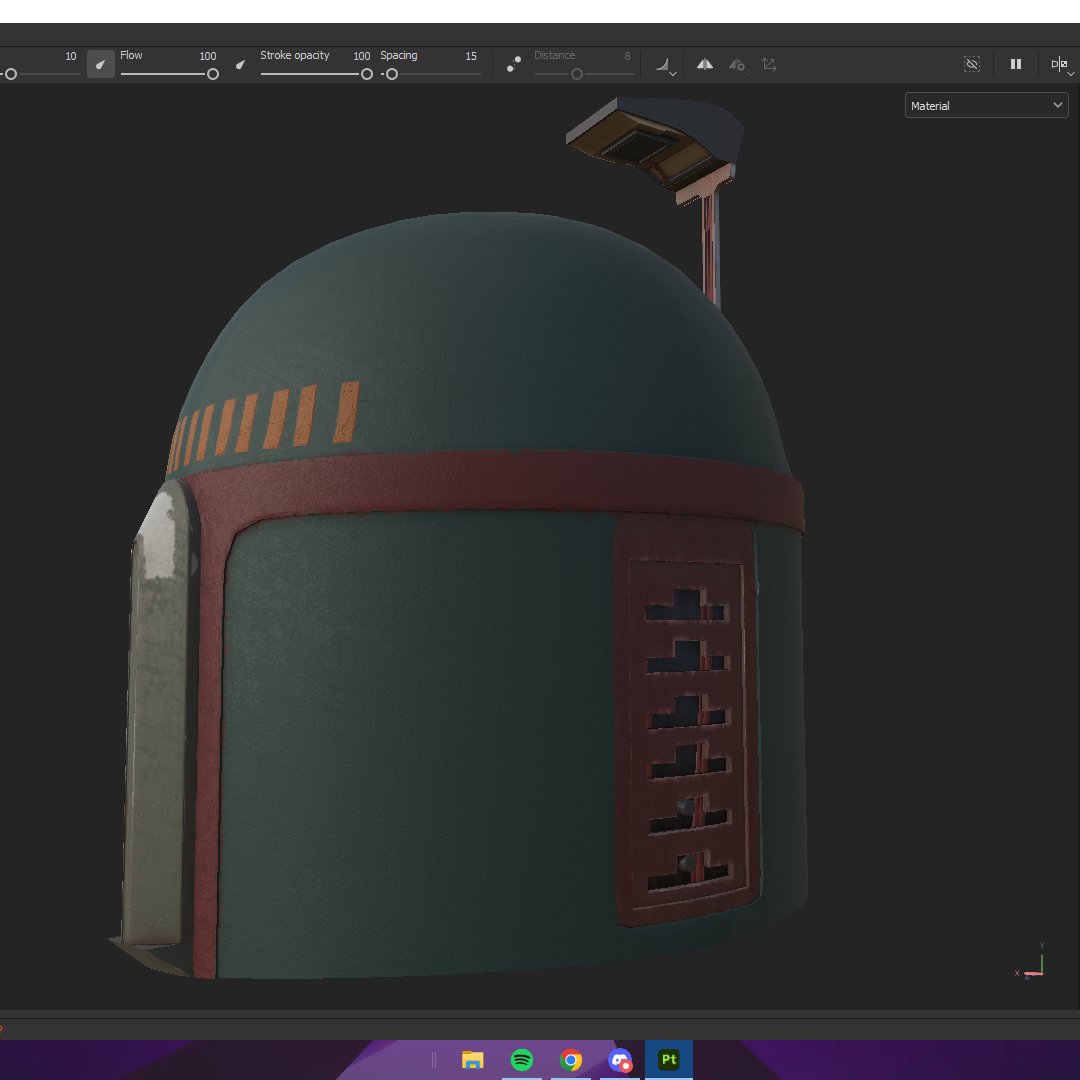The image size is (1080, 1080).
Task: Pause the viewport rendering
Action: click(1016, 64)
